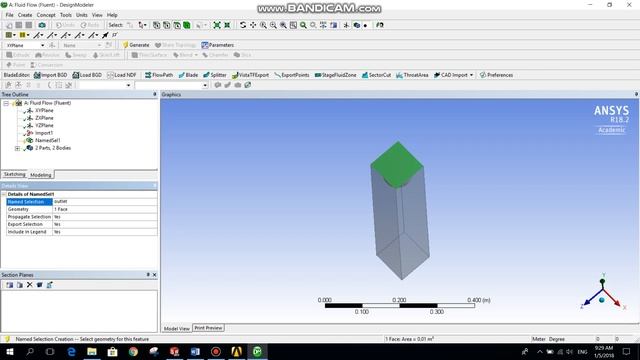Click the SectorCut tool
This screenshot has height=360, width=640.
[x=376, y=75]
